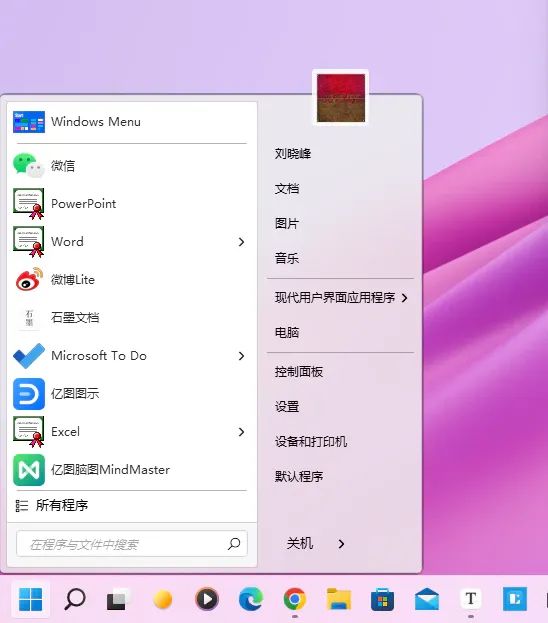Click the Windows Menu icon at top
This screenshot has width=548, height=623.
click(x=29, y=122)
